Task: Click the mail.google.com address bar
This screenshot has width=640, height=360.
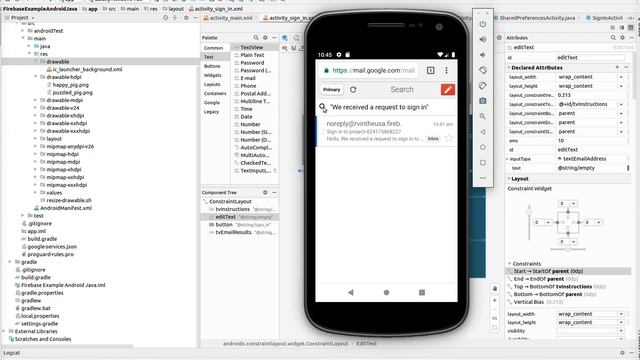Action: 369,70
